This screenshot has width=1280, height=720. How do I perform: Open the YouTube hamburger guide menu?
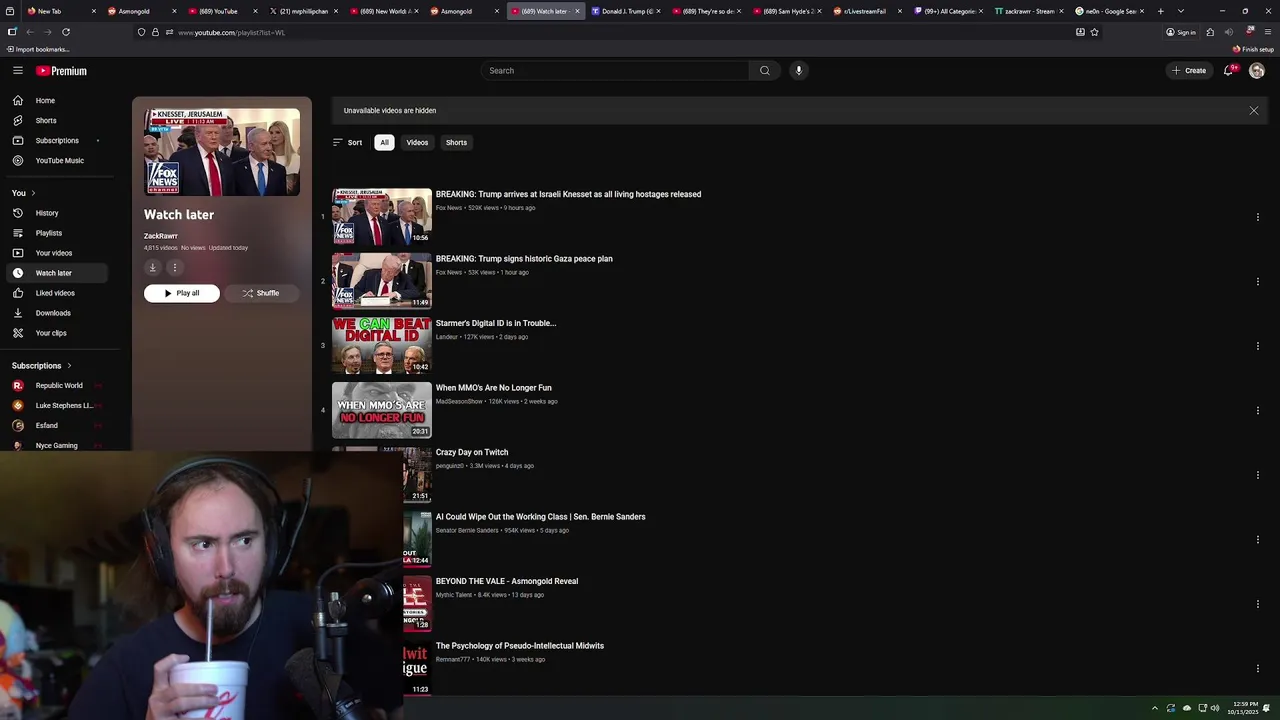[18, 70]
